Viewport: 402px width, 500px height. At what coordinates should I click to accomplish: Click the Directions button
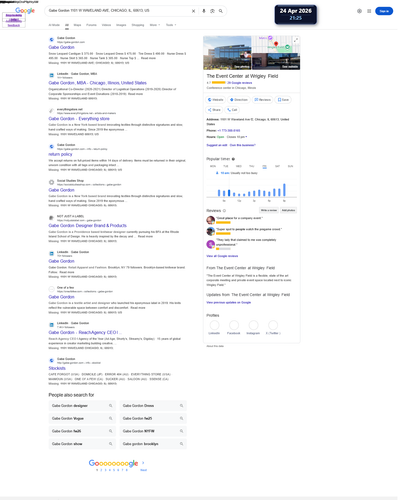pyautogui.click(x=239, y=100)
